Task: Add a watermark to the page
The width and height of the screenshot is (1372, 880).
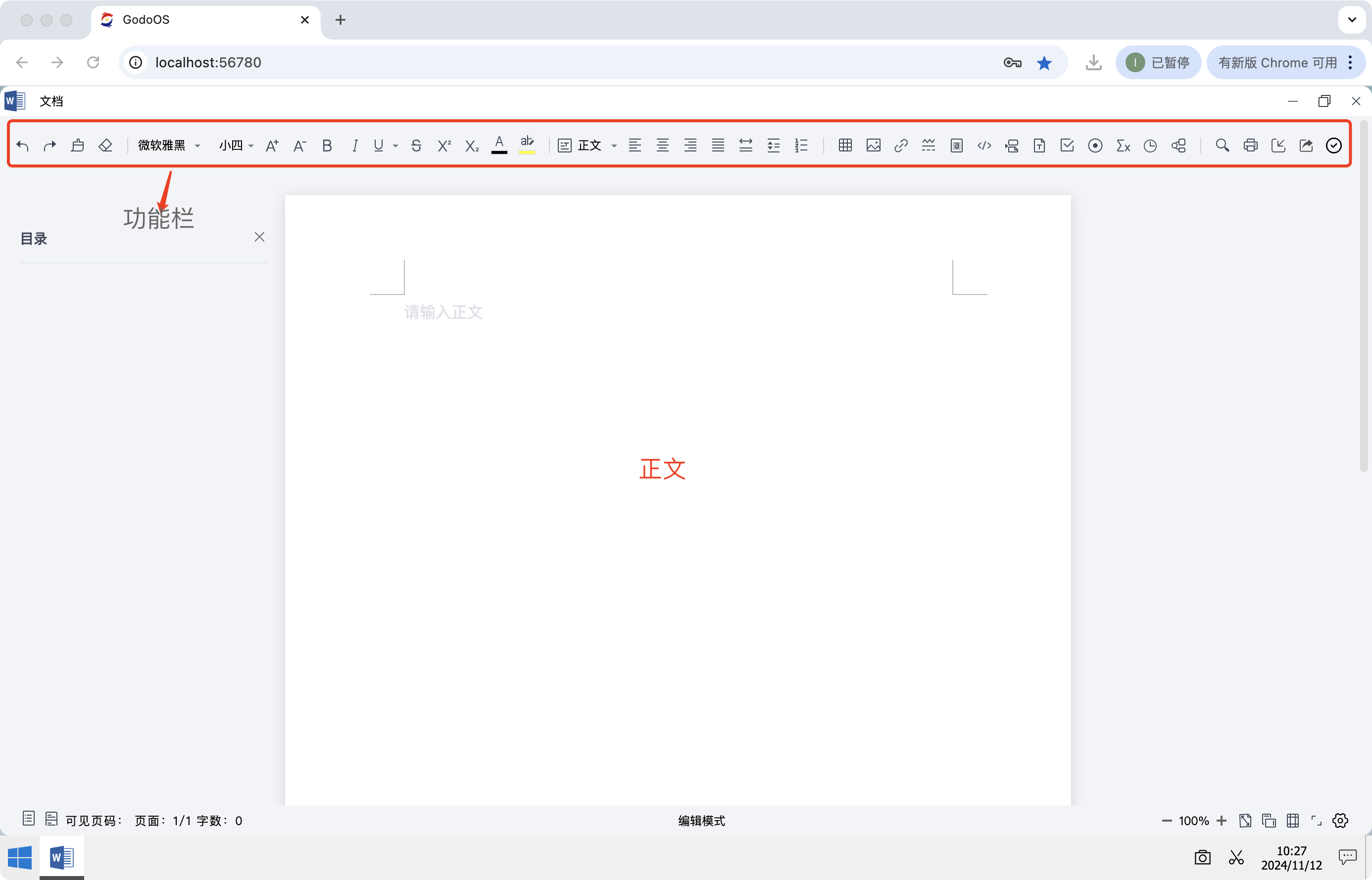Action: point(957,146)
